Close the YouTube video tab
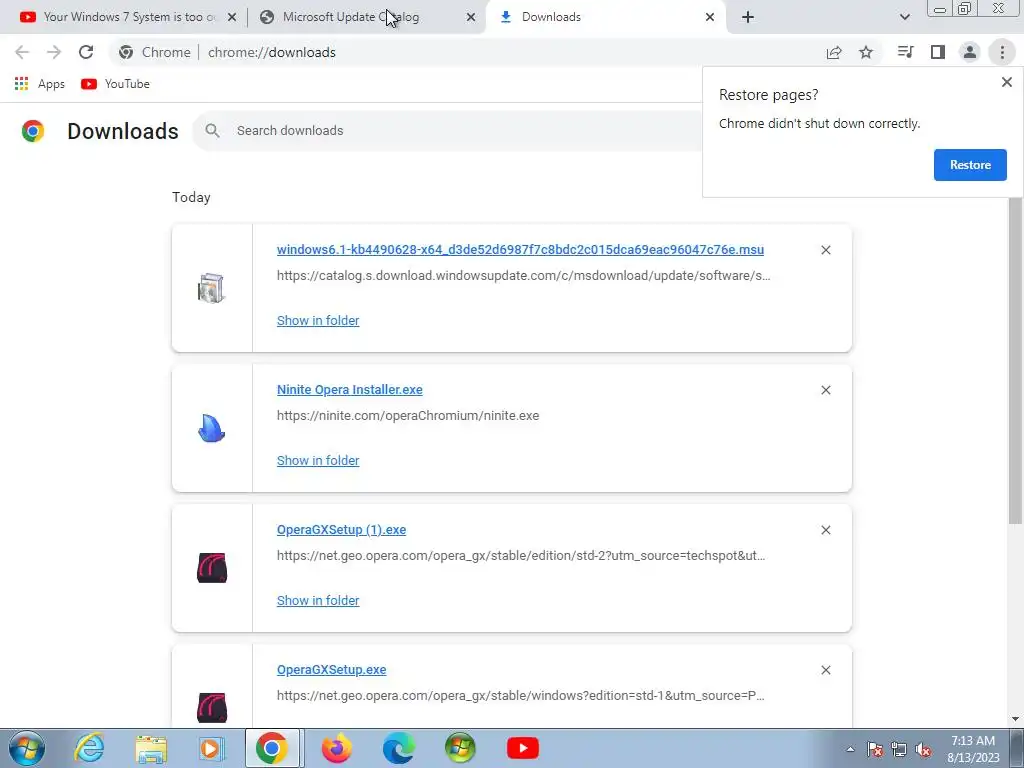 (x=232, y=18)
